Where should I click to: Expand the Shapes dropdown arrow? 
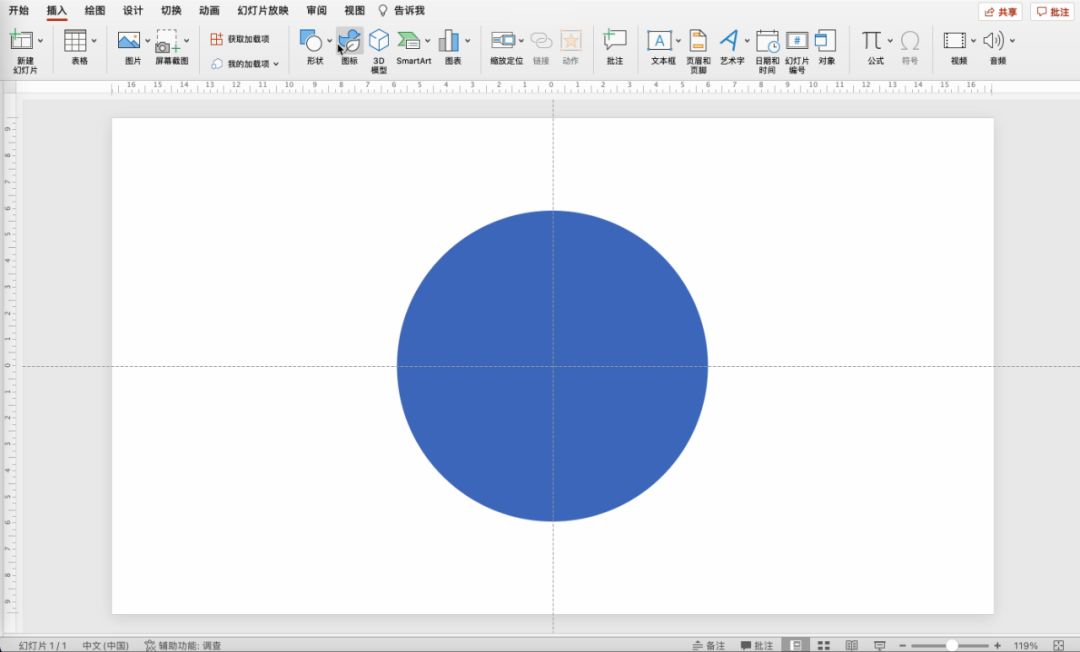329,41
